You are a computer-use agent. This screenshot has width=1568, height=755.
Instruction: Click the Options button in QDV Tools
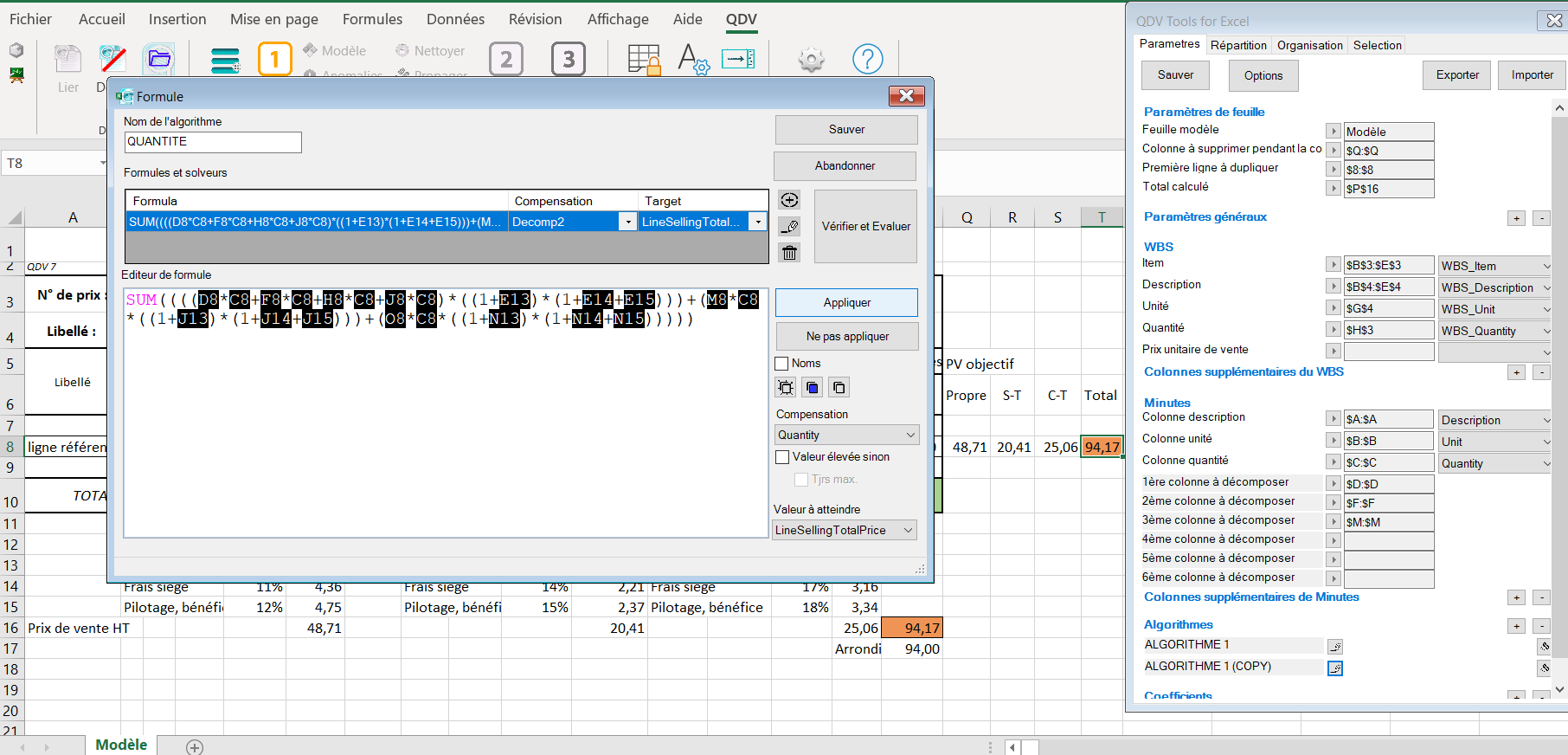(1263, 76)
